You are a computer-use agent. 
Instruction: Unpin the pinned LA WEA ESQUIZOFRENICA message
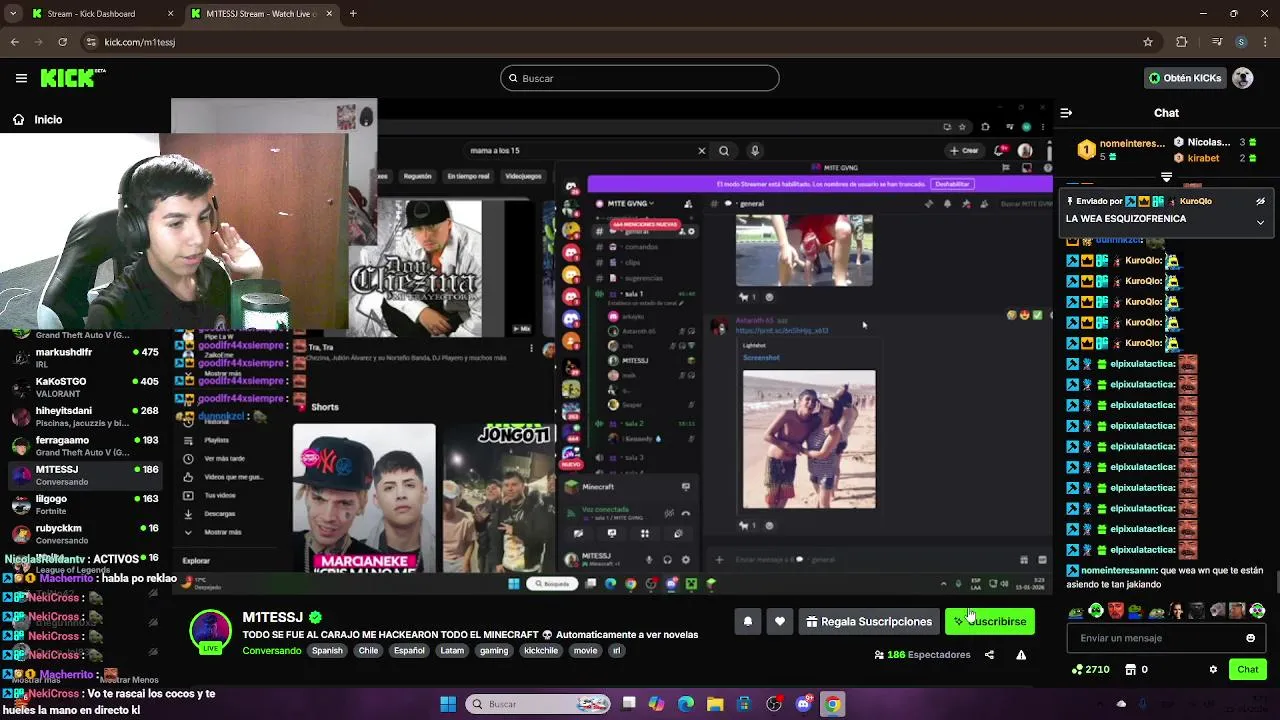click(1260, 201)
